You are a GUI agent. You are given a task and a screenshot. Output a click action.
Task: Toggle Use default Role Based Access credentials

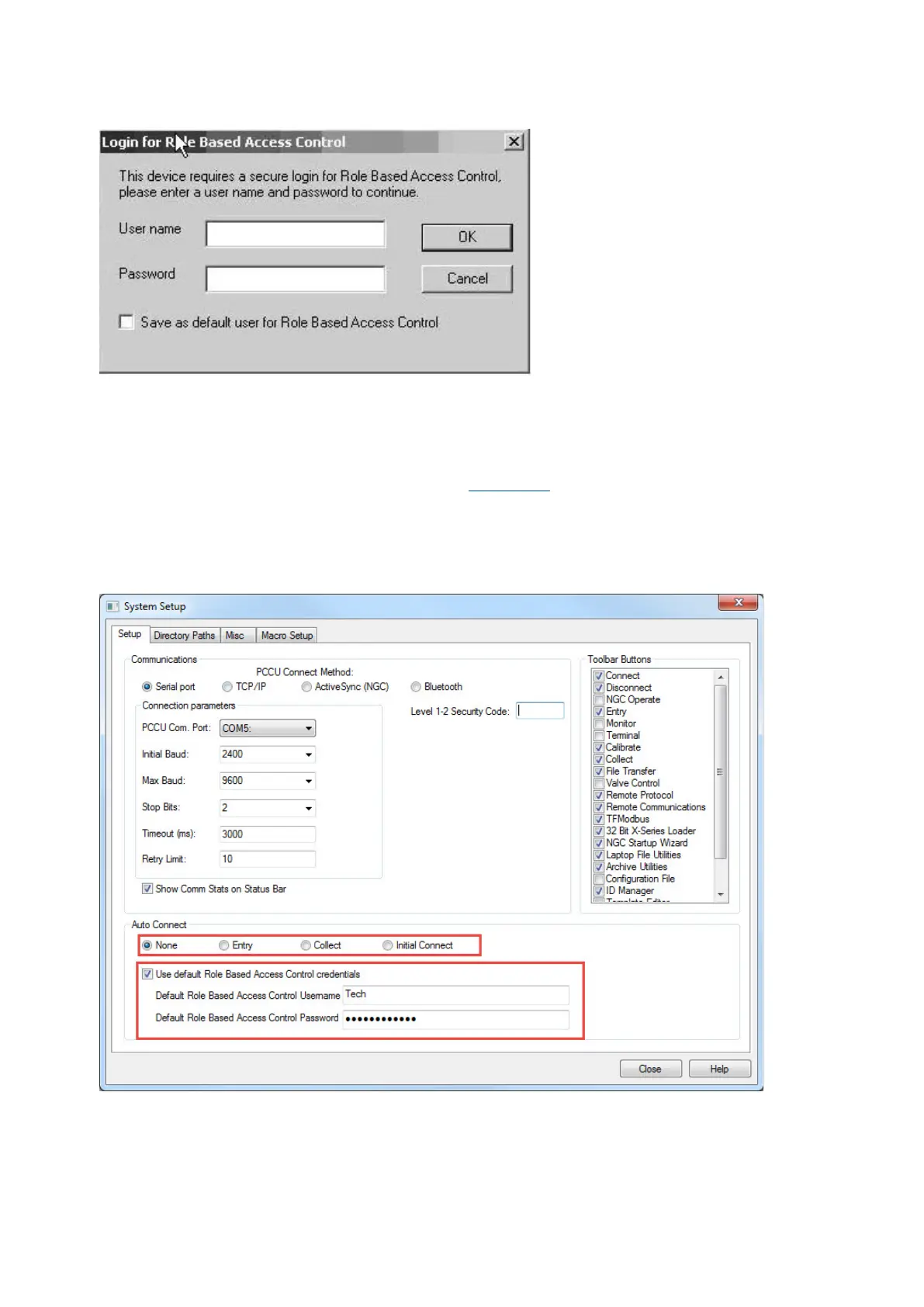click(x=147, y=974)
